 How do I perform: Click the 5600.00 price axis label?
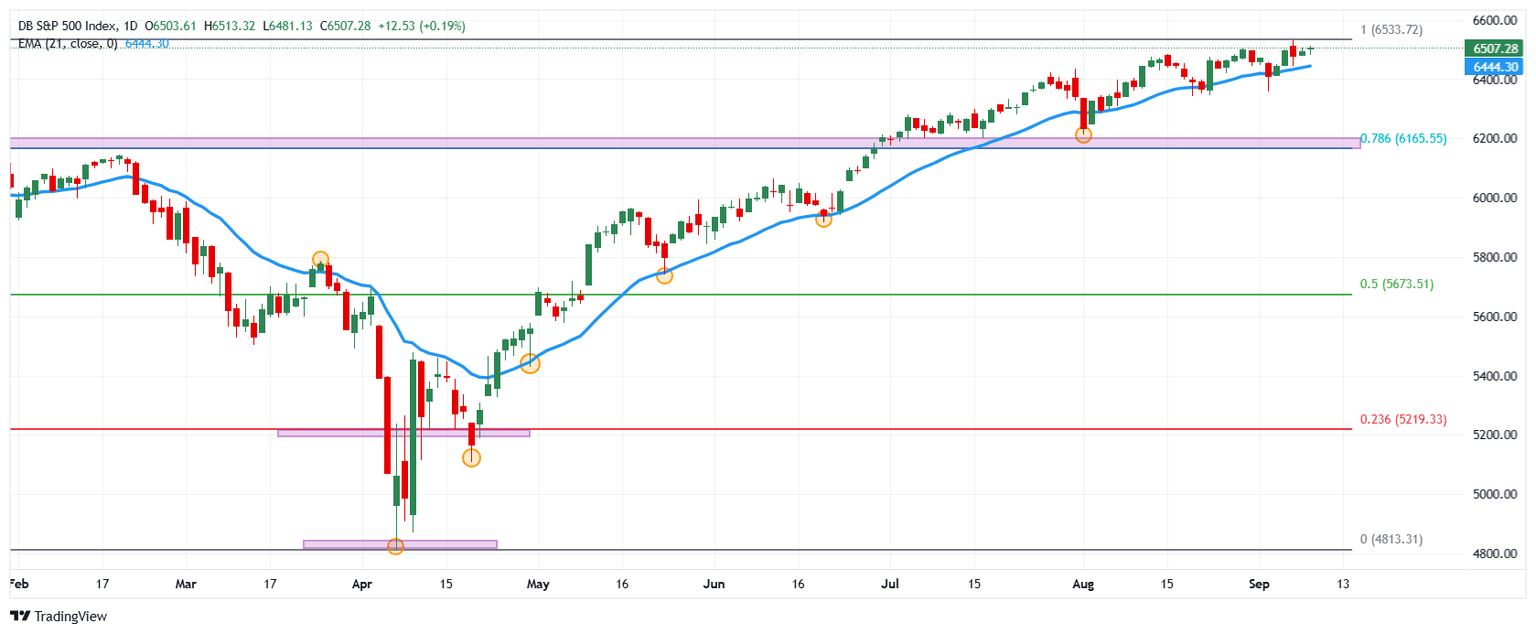(x=1494, y=317)
